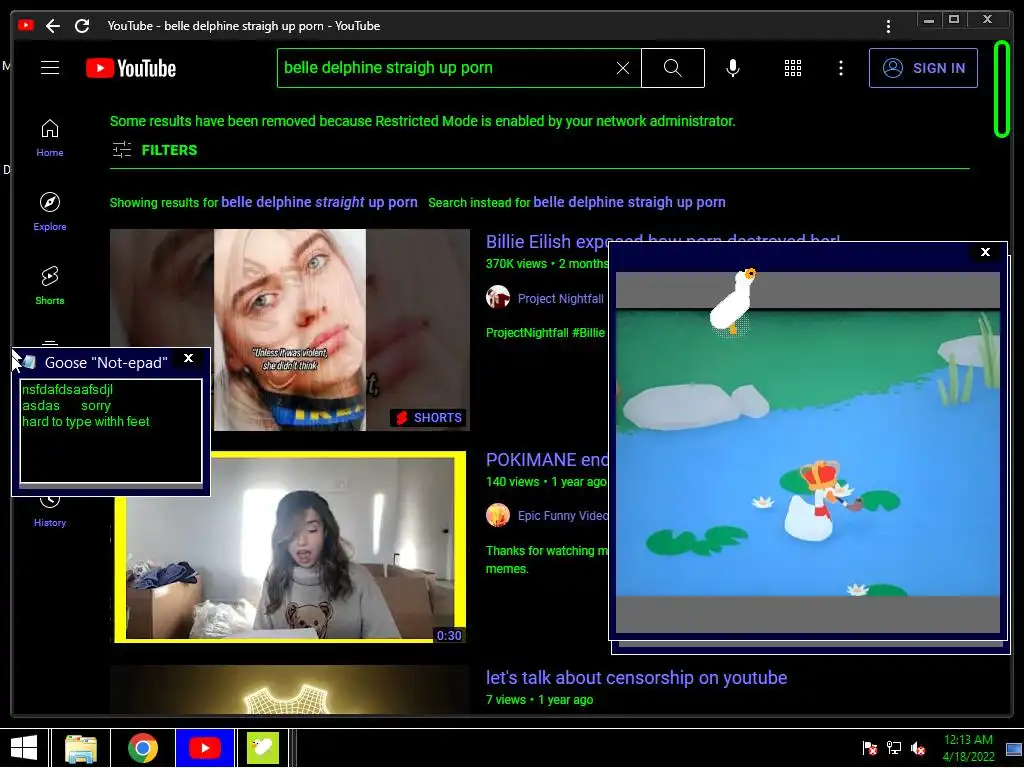Click inside Goose Not-epad text area
Screen dimensions: 1024x768
[111, 431]
